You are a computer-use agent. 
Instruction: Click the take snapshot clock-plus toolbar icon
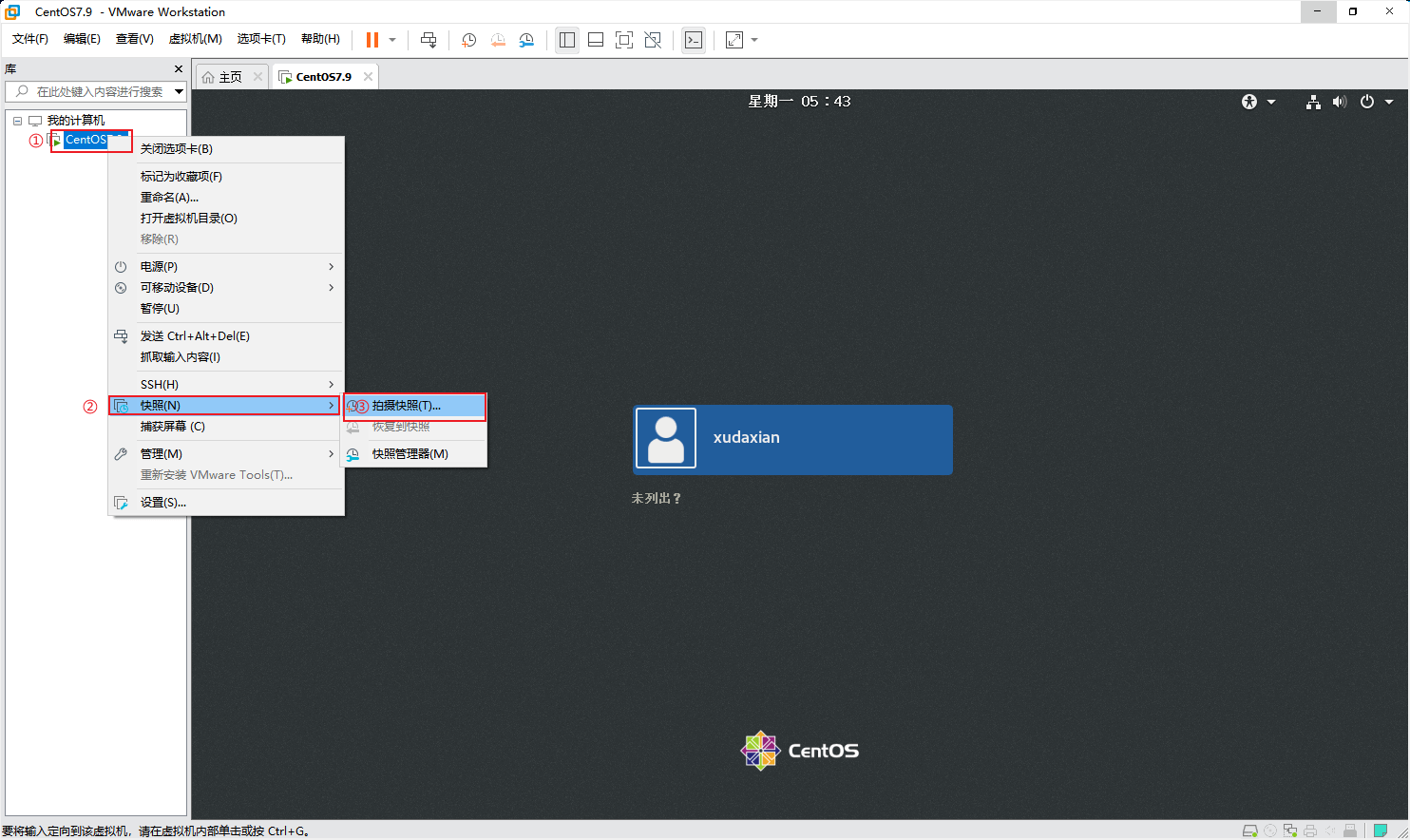(x=468, y=40)
